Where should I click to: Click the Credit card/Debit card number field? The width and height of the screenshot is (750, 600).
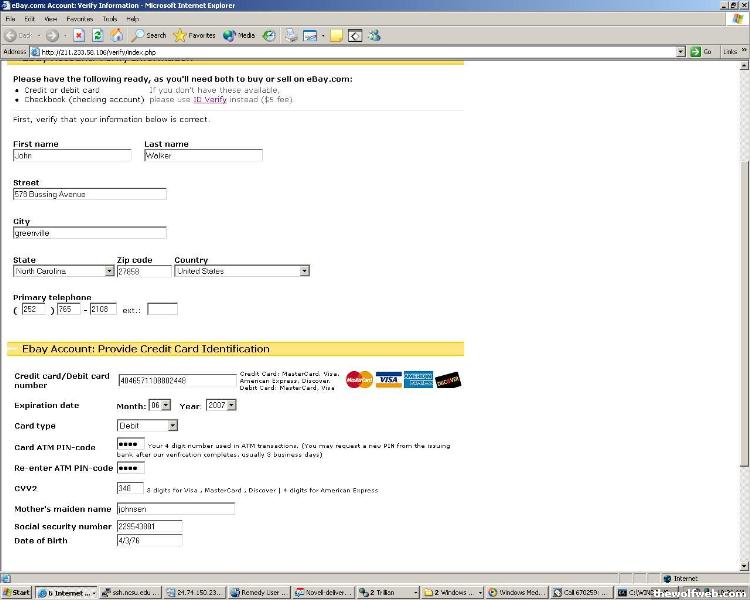point(177,380)
